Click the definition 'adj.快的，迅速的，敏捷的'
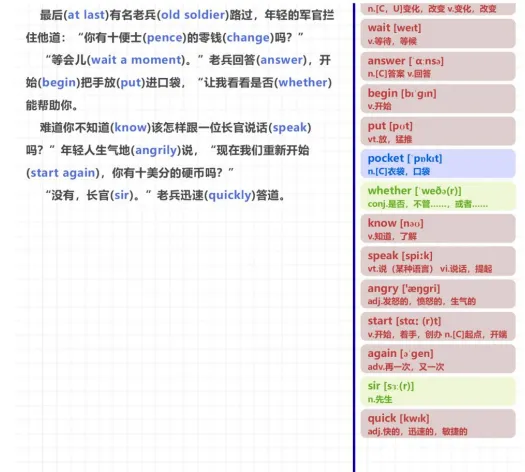This screenshot has width=525, height=472. pos(417,432)
